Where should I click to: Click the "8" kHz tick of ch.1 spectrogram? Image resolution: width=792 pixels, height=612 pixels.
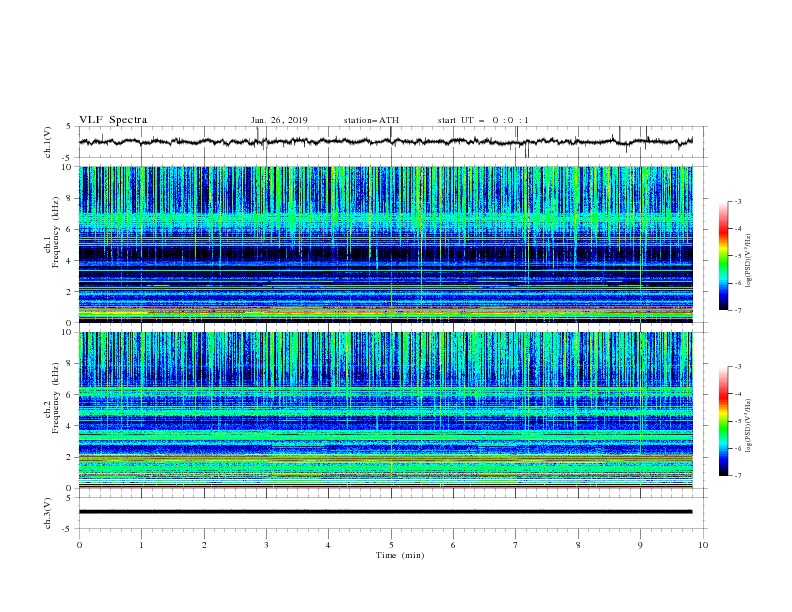tap(69, 198)
